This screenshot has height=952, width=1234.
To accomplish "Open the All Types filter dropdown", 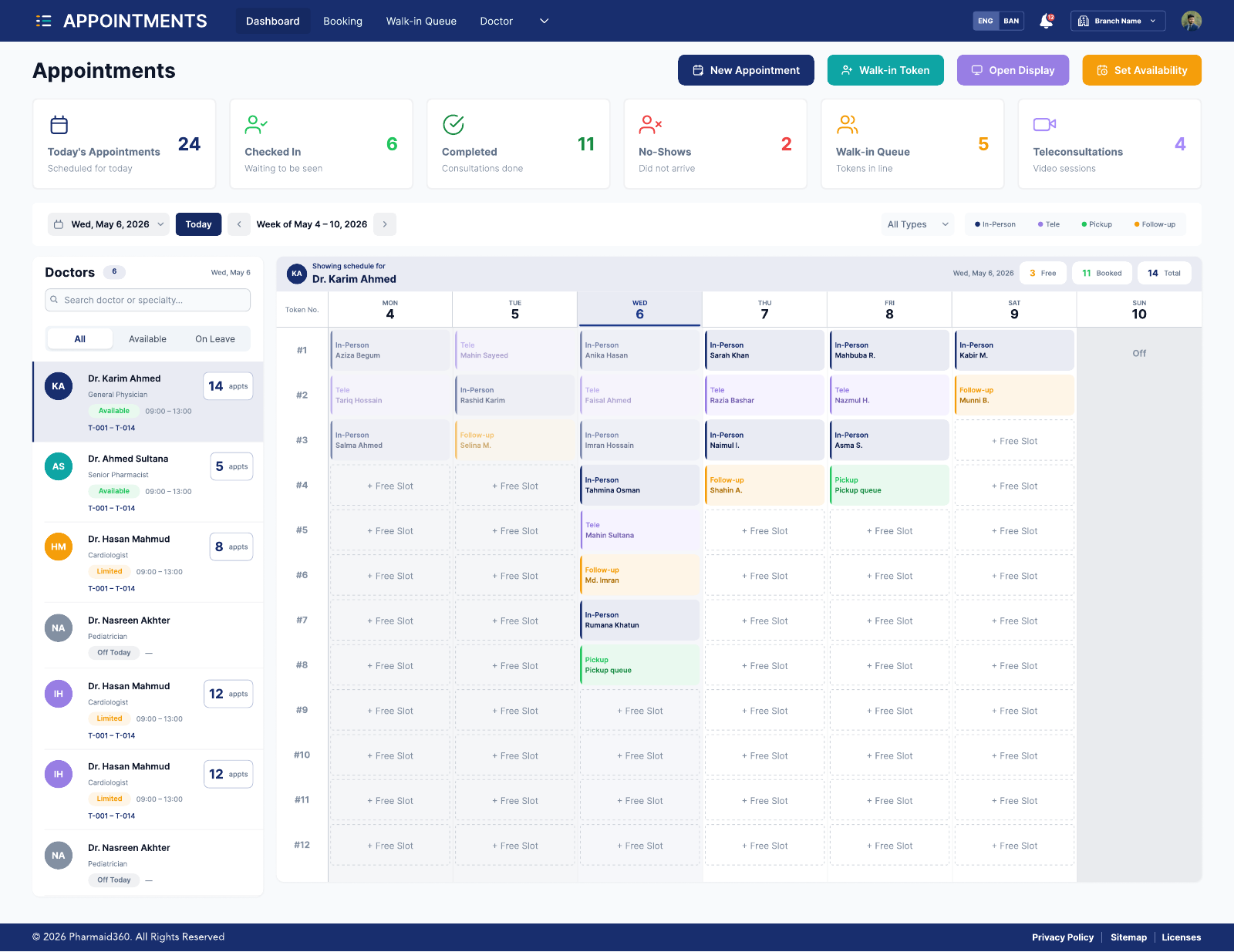I will click(918, 224).
